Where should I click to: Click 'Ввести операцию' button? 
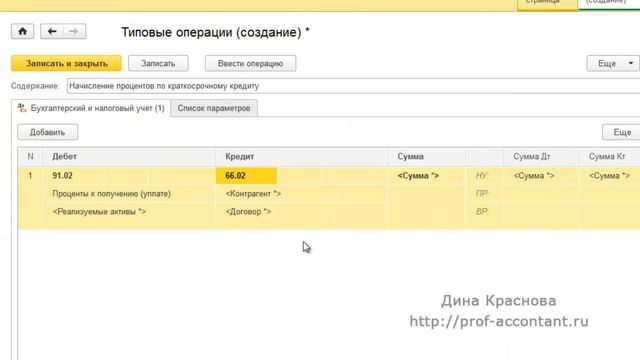pyautogui.click(x=250, y=63)
